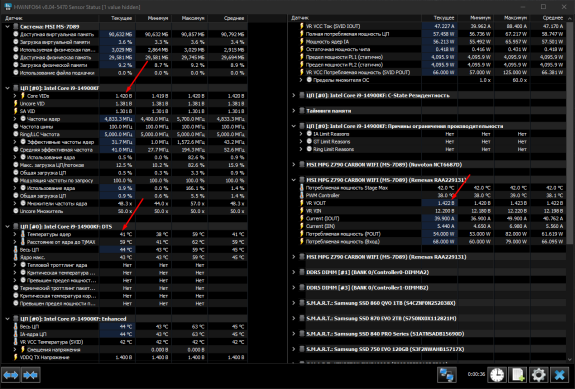This screenshot has height=389, width=575.
Task: Click the Максимум column header on right
Action: 512,18
